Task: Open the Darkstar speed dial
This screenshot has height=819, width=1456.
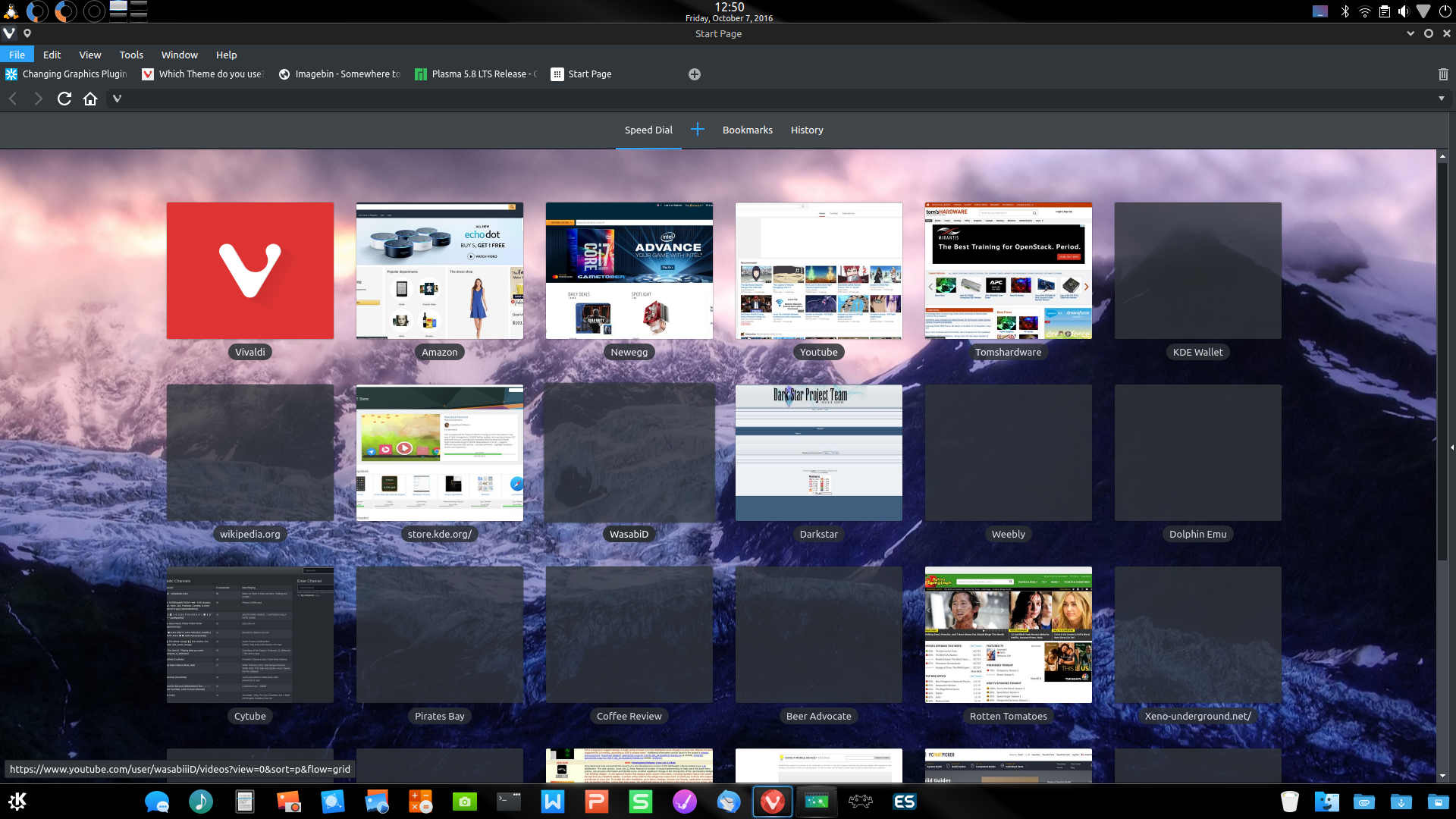Action: pyautogui.click(x=819, y=453)
